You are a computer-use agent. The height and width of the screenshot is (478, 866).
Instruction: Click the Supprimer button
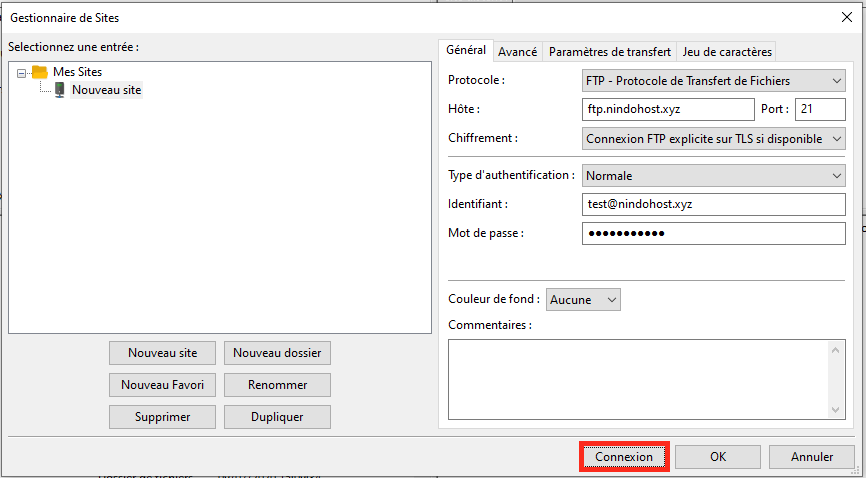click(162, 417)
